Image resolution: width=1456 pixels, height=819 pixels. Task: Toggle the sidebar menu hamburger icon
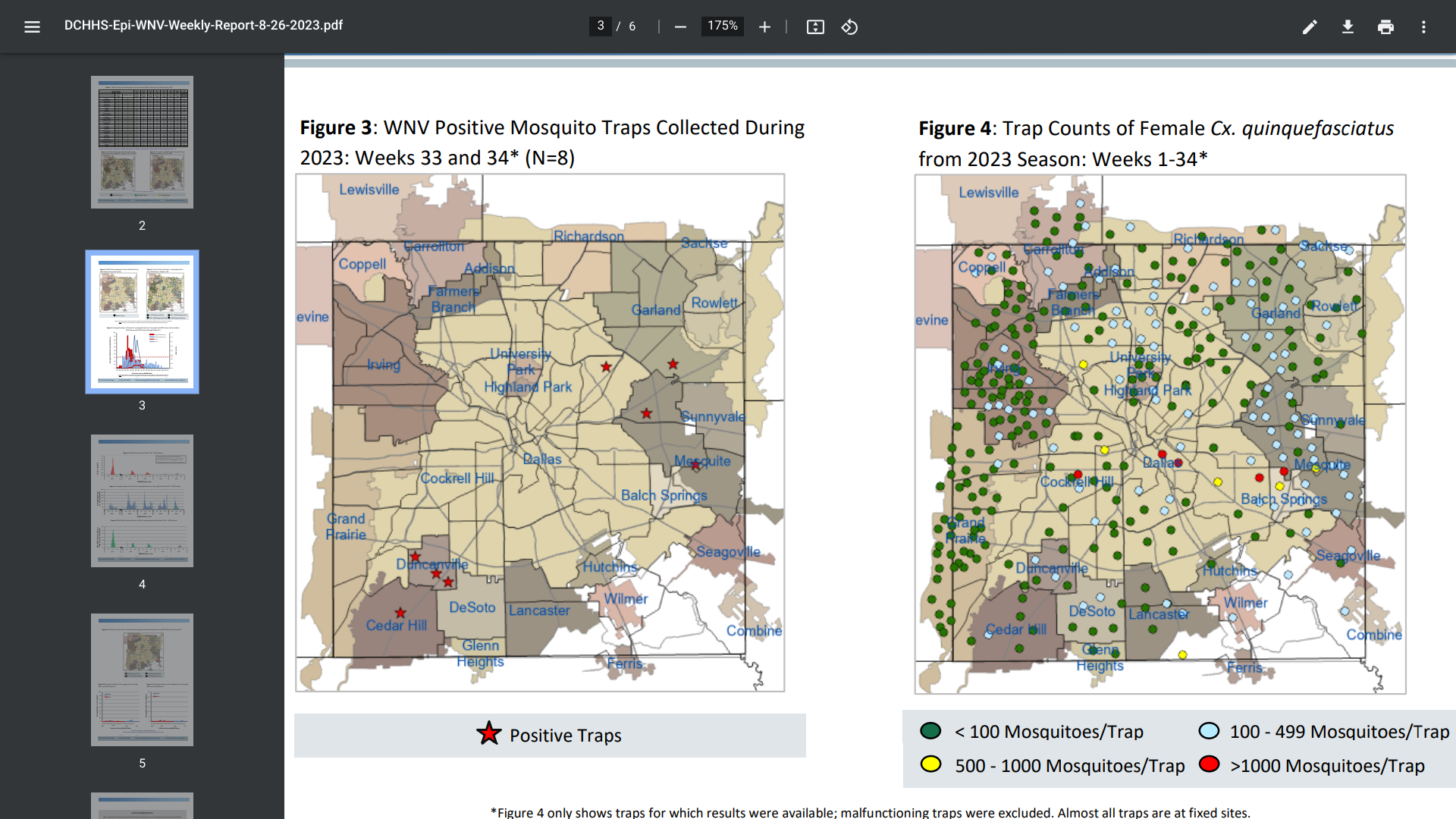pyautogui.click(x=32, y=27)
